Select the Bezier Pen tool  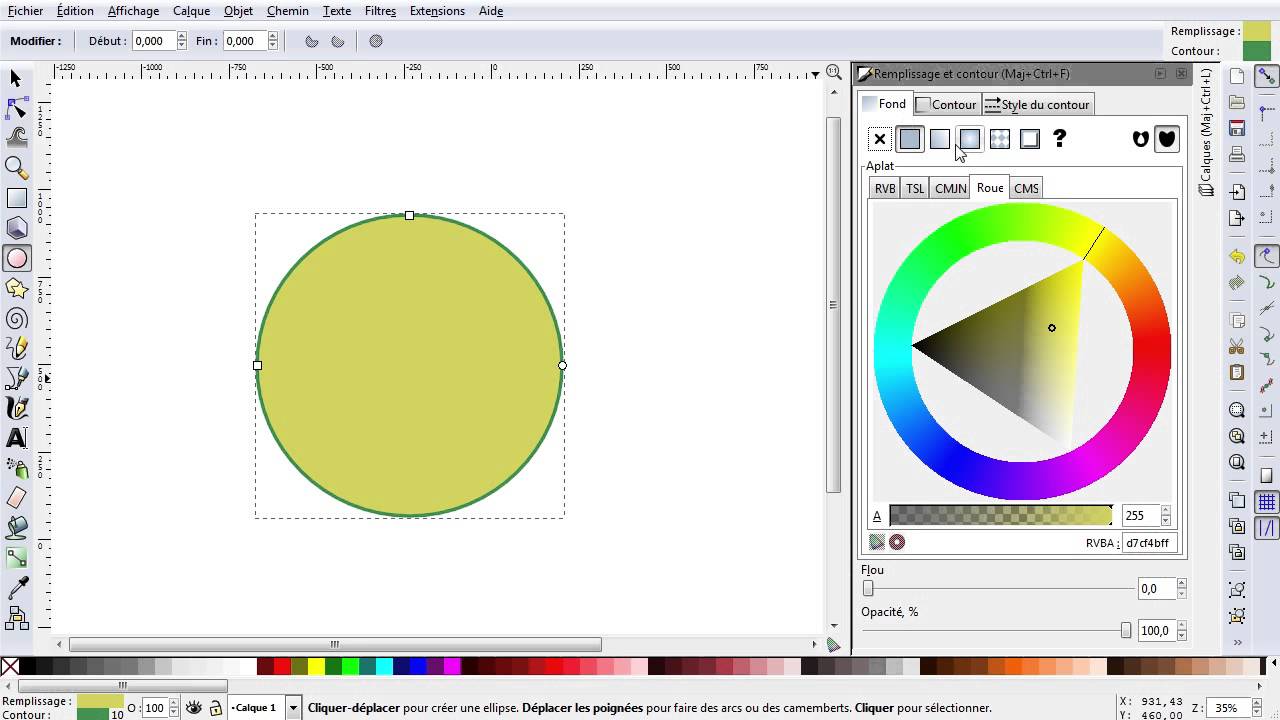16,378
